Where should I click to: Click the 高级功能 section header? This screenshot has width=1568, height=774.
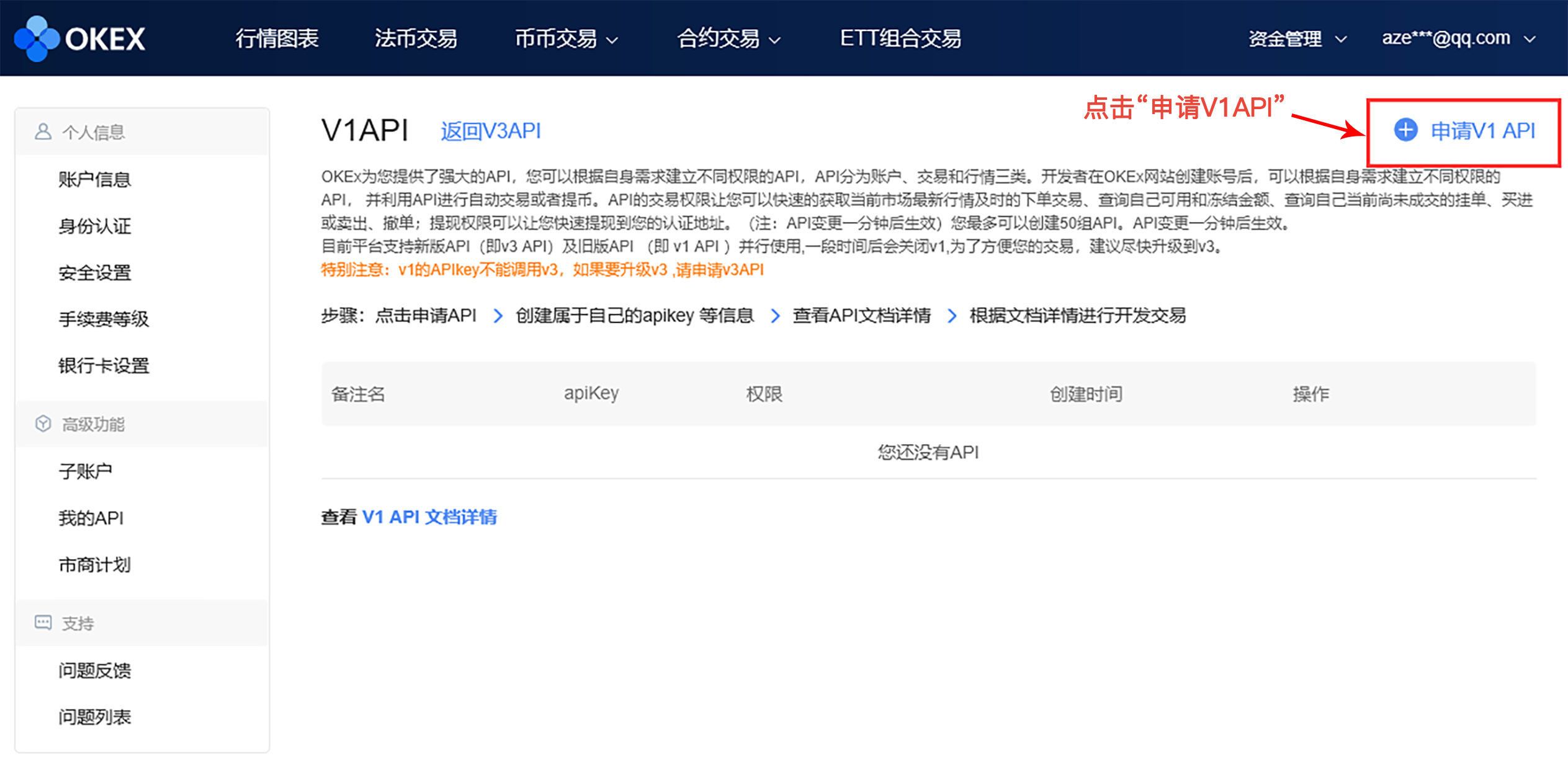click(142, 424)
